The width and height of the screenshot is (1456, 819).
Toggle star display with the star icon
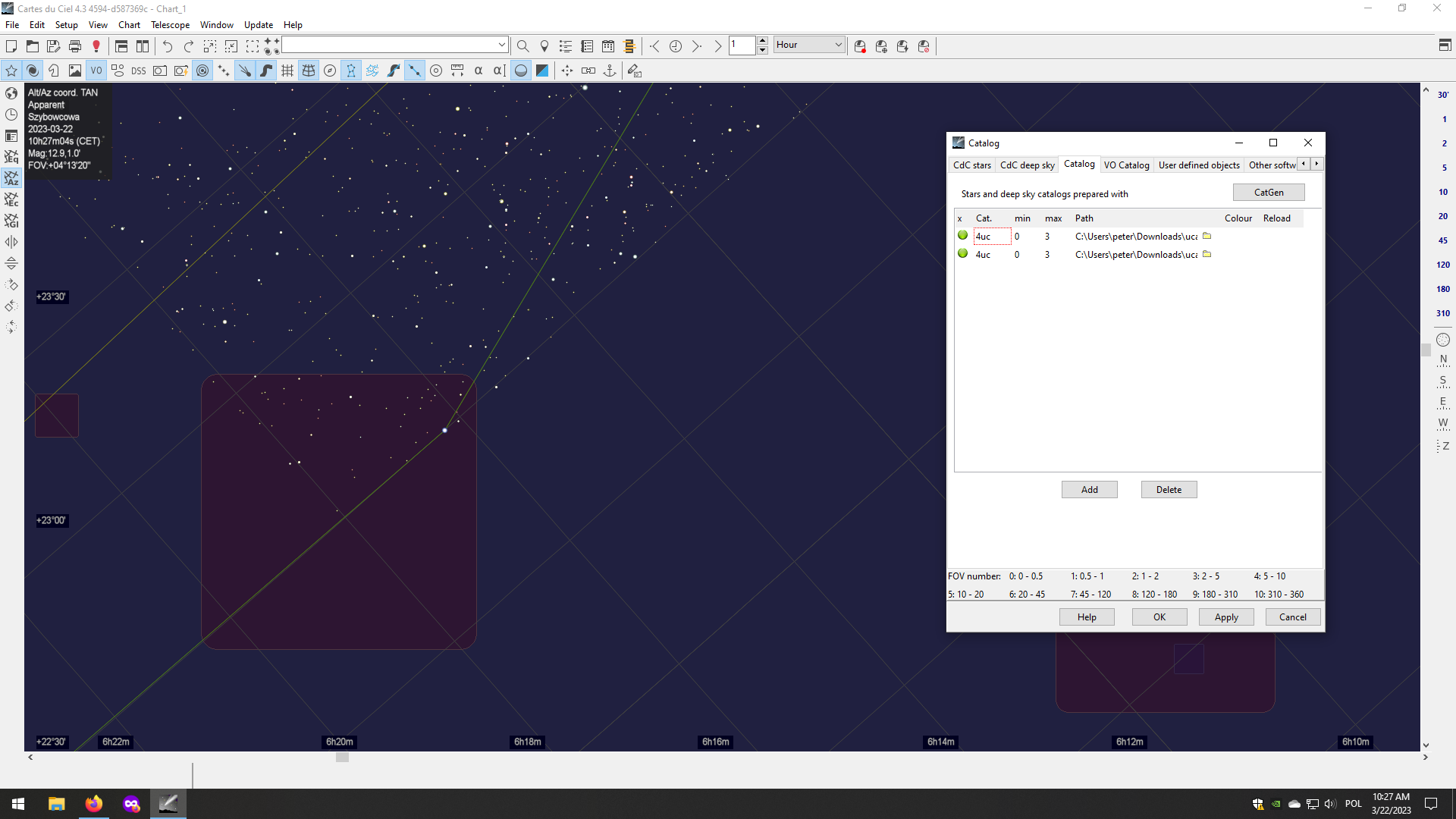[x=11, y=71]
